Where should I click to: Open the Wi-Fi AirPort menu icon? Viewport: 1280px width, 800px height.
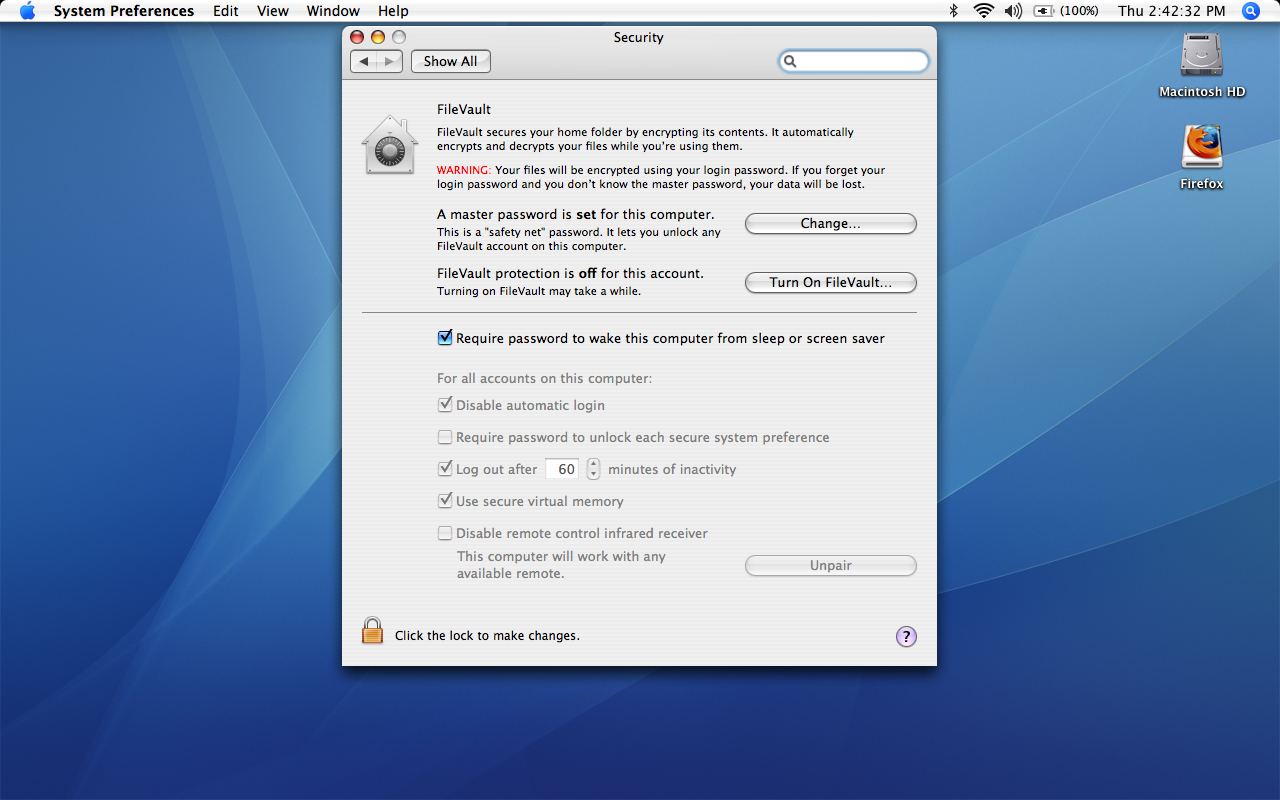(x=984, y=11)
